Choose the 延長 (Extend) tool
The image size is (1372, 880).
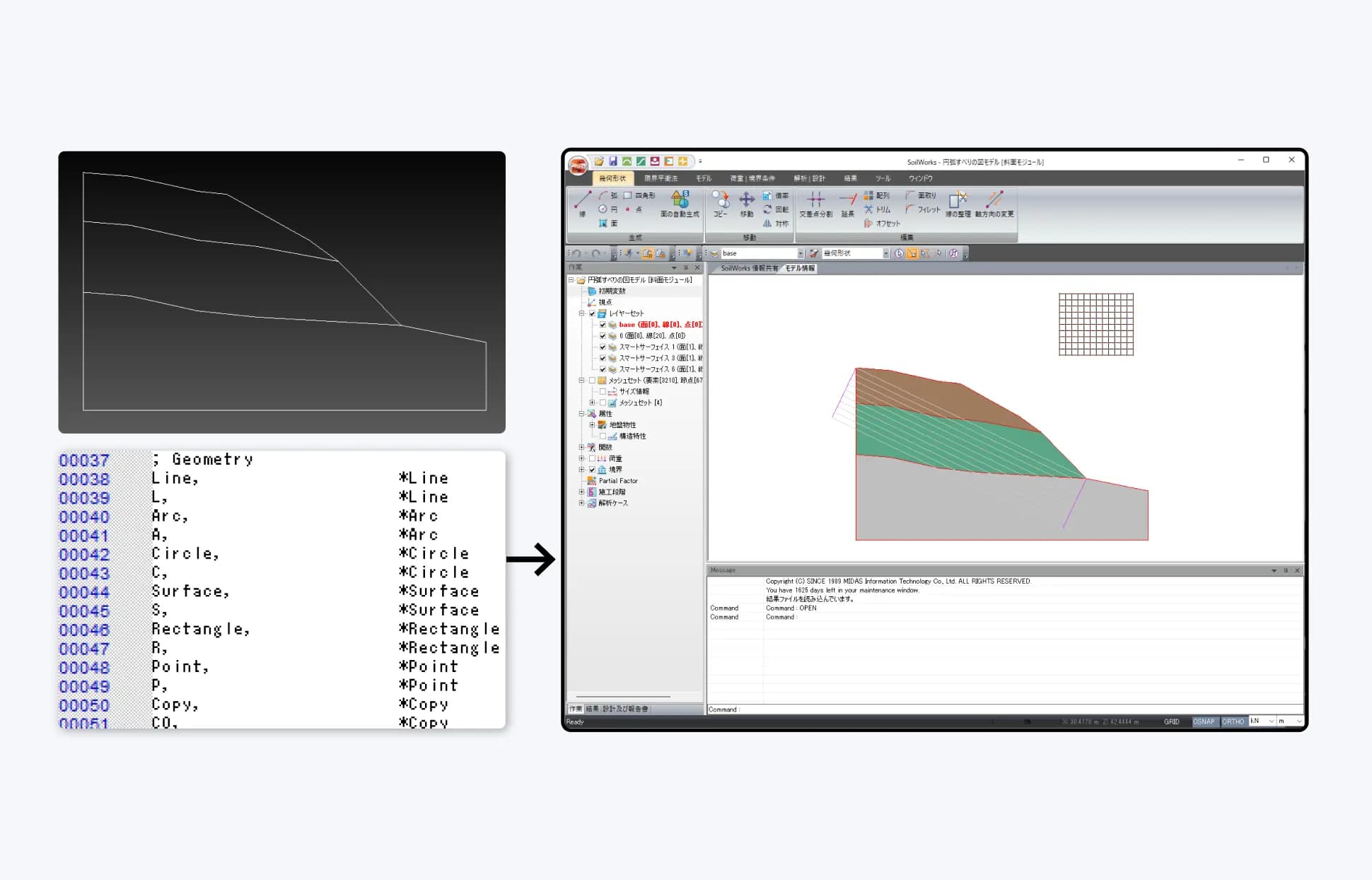point(848,204)
